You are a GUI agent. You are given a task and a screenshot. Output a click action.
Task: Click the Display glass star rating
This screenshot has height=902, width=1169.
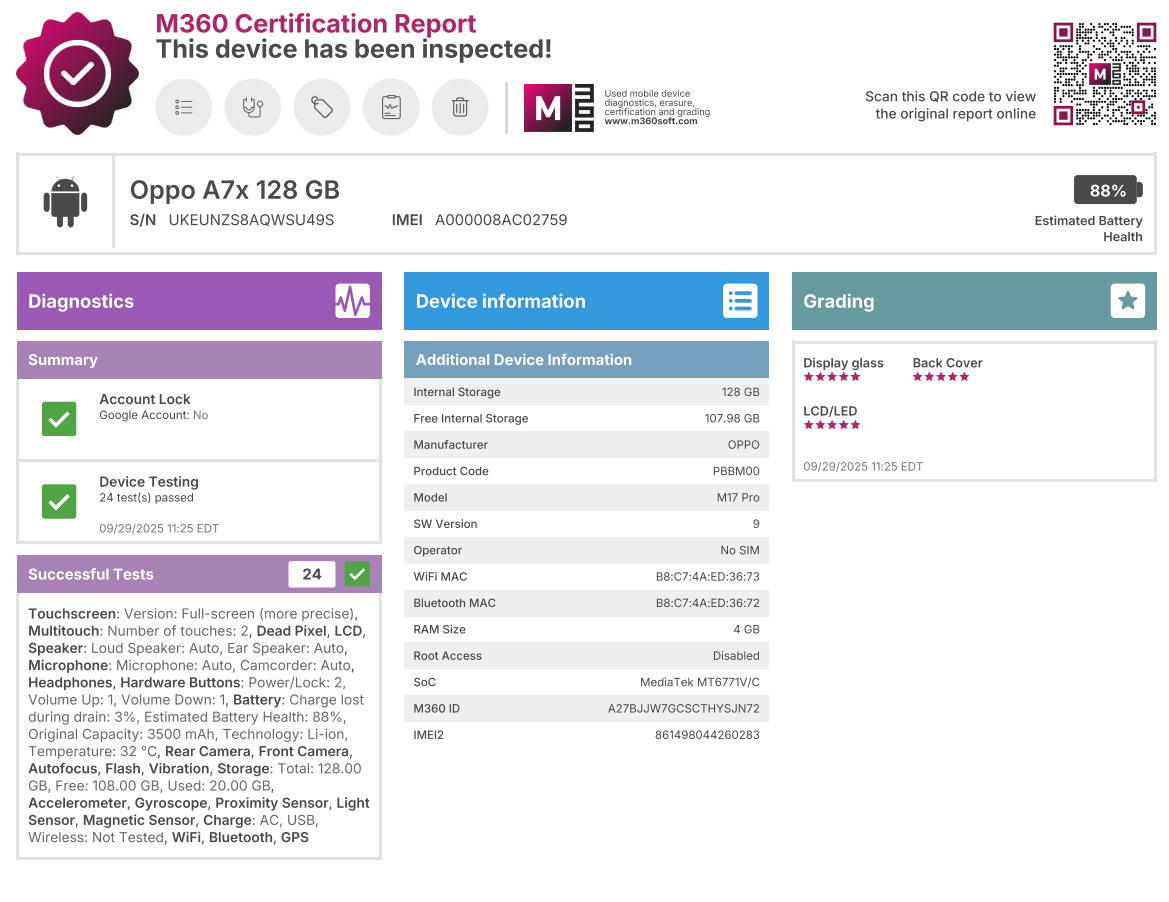pos(832,377)
